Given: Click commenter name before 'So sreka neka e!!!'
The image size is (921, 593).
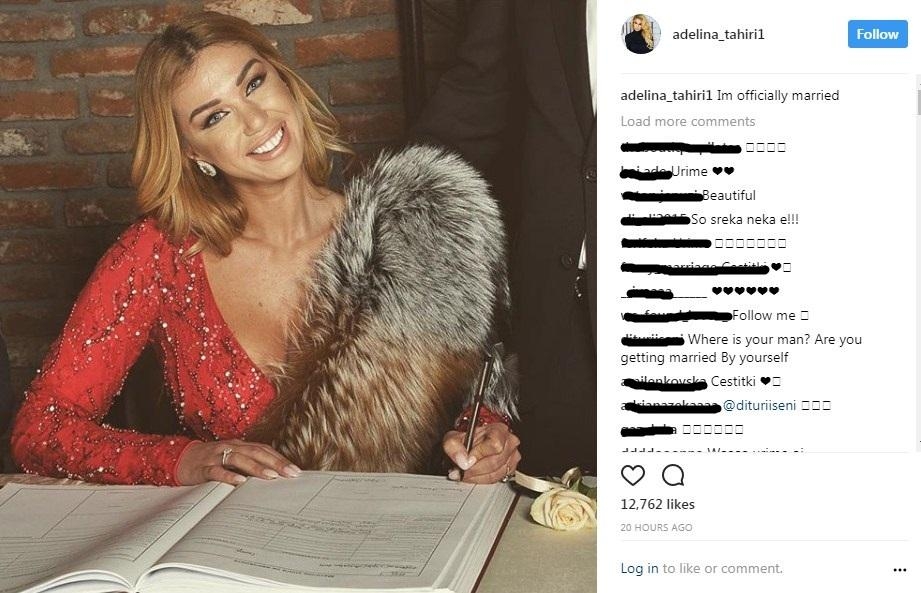Looking at the screenshot, I should click(655, 220).
